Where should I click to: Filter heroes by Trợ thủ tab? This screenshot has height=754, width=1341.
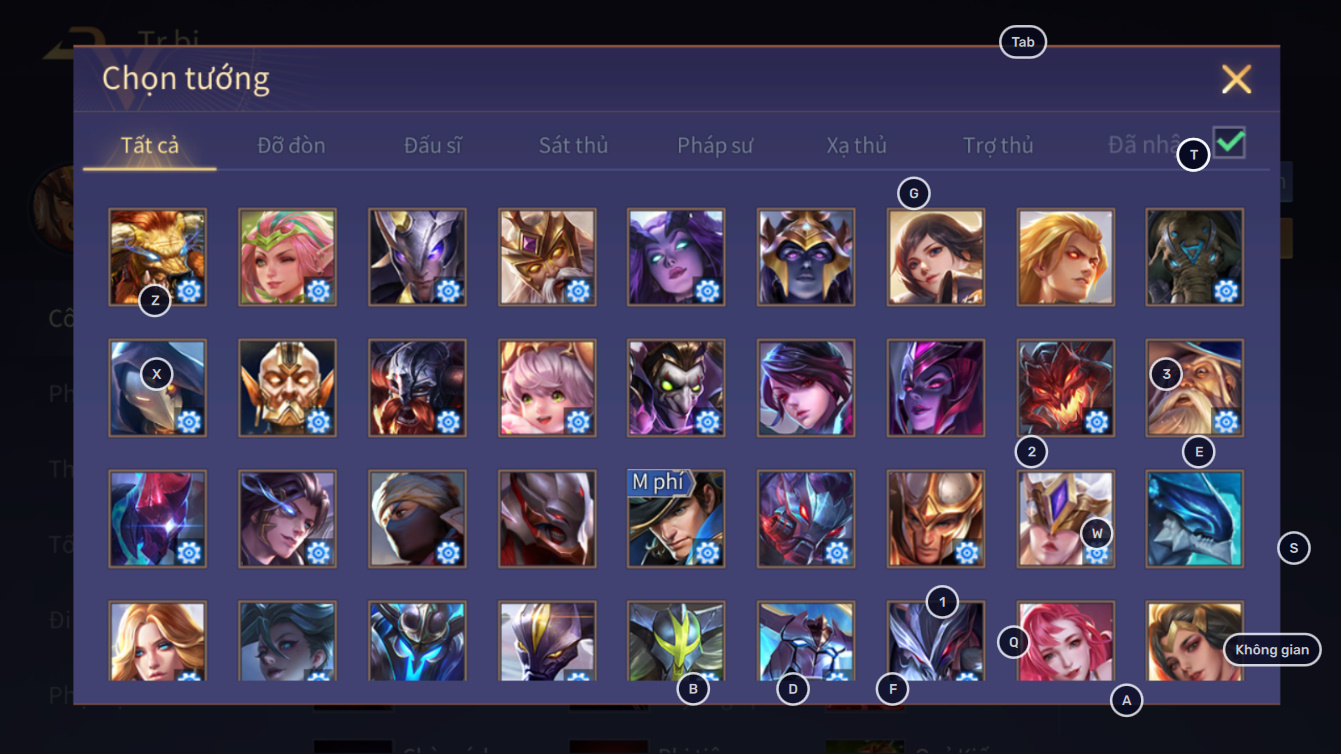point(998,145)
